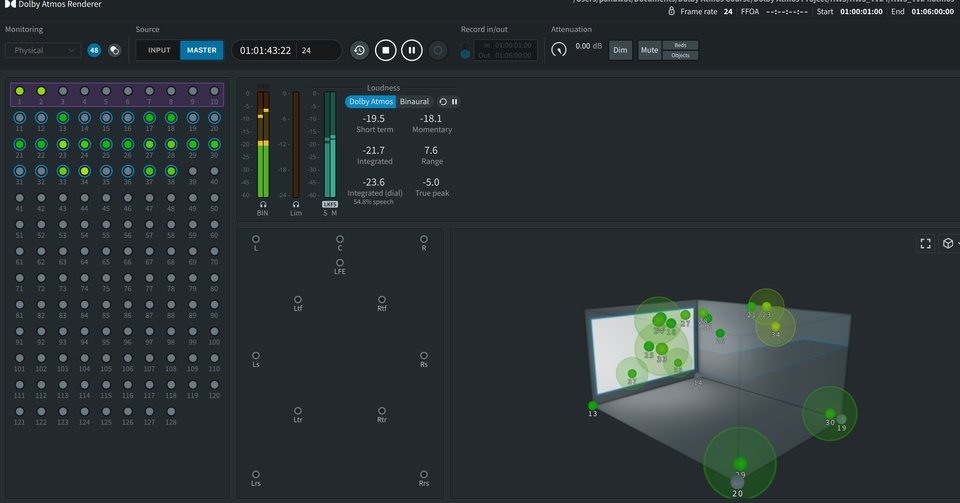The height and width of the screenshot is (503, 960).
Task: Pause playback with the transport pause button
Action: (411, 50)
